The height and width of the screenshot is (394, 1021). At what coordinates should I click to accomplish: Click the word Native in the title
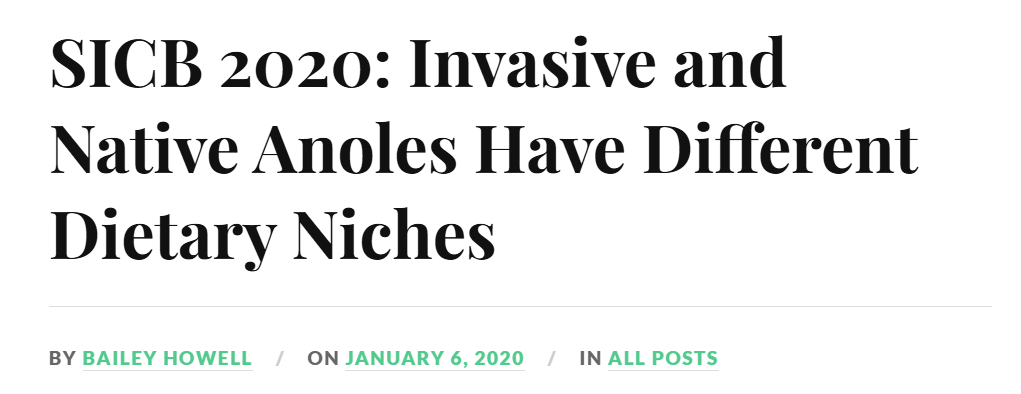tap(145, 150)
